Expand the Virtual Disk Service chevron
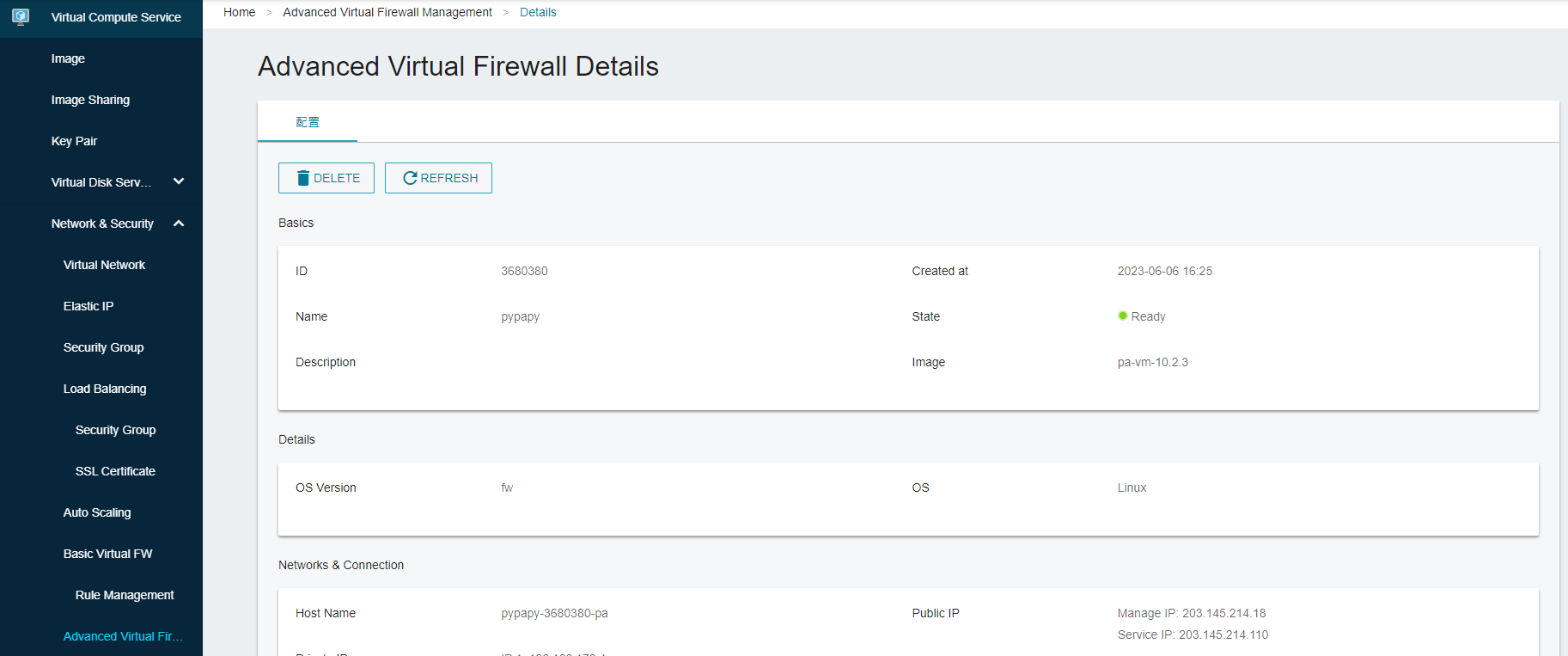The width and height of the screenshot is (1568, 656). (179, 181)
